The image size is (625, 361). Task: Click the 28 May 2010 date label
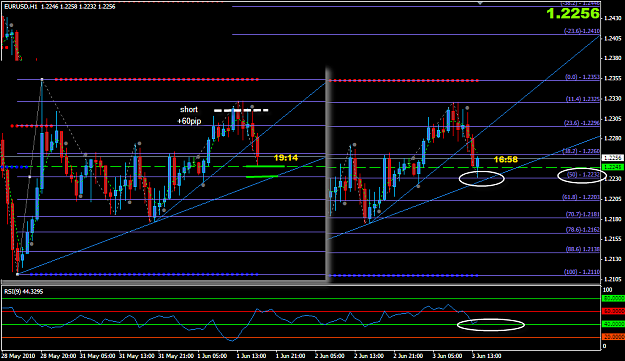18,356
